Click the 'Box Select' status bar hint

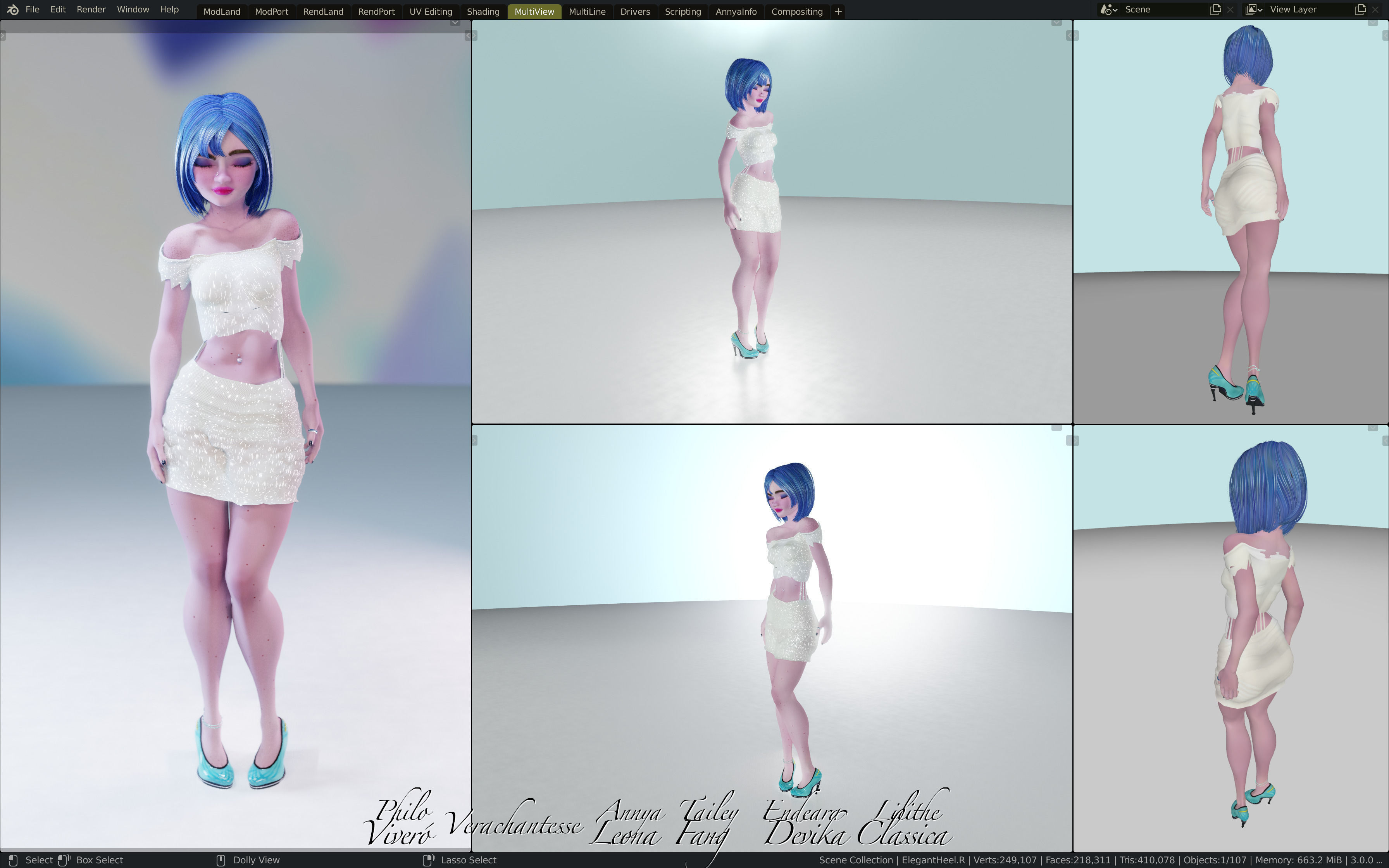(x=100, y=860)
